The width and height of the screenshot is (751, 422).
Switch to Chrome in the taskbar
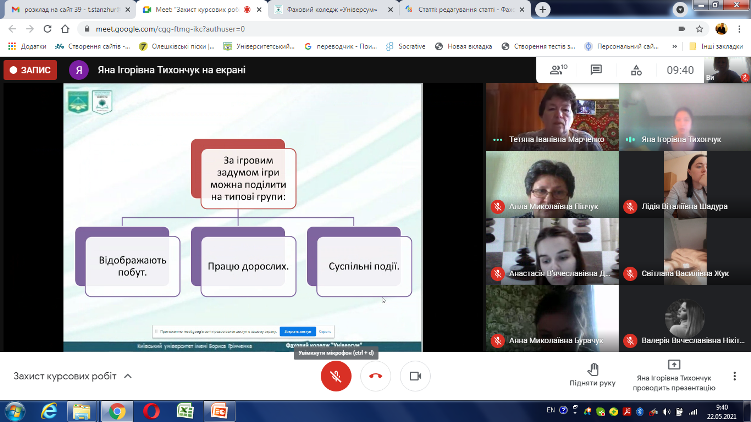tap(117, 411)
